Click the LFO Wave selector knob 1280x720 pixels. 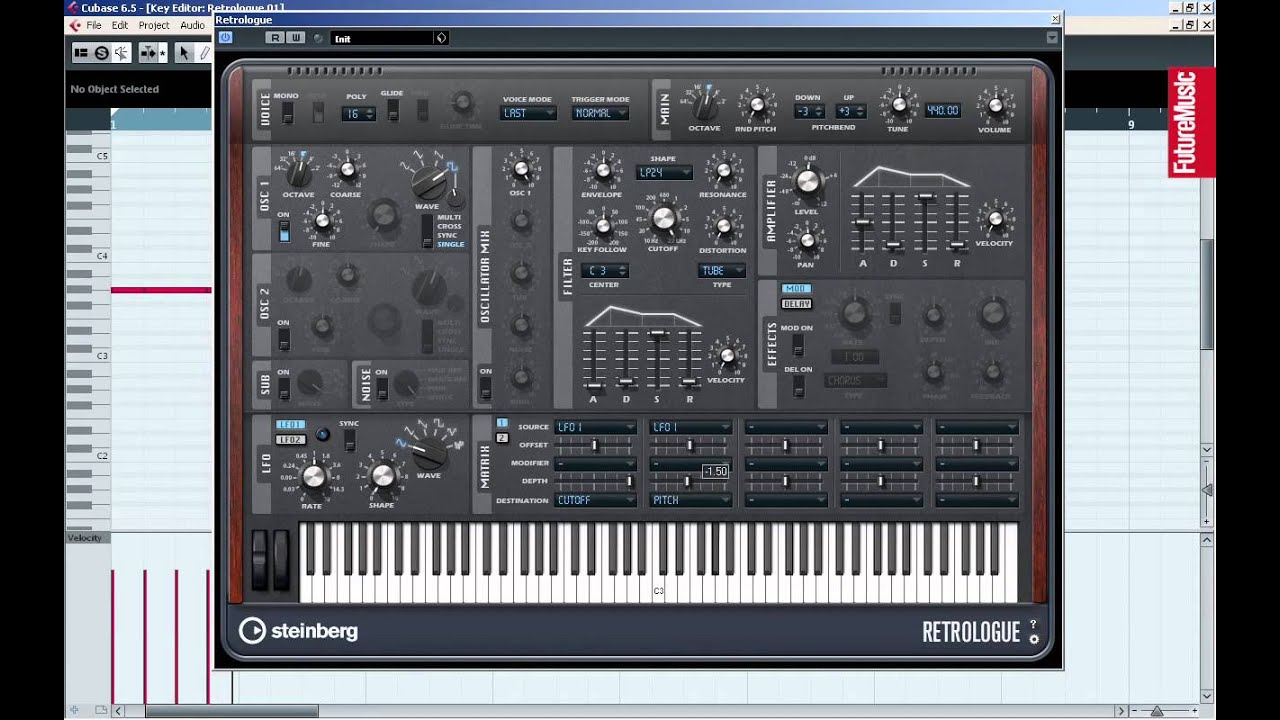click(429, 452)
